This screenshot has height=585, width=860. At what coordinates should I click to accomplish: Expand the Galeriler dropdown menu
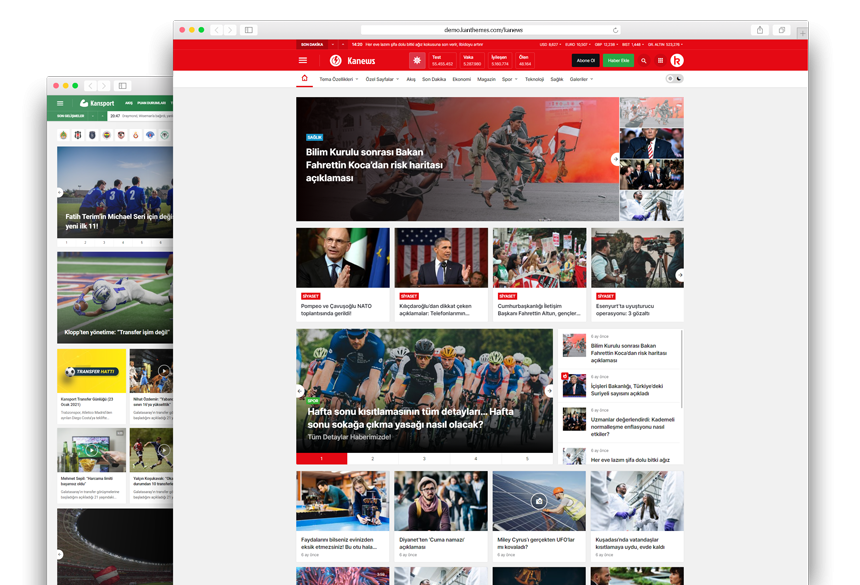coord(581,79)
